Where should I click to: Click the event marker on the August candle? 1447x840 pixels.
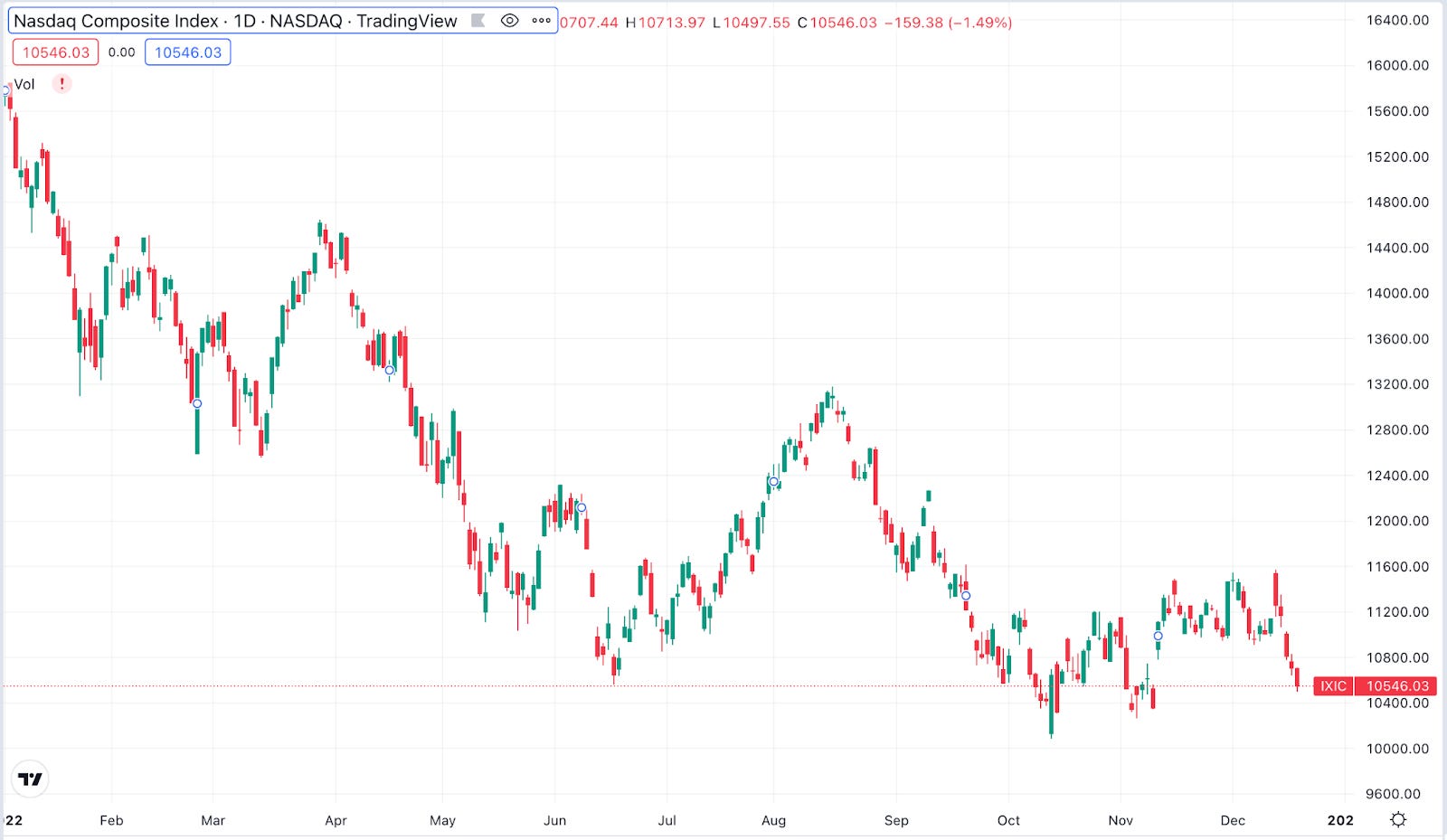coord(773,482)
